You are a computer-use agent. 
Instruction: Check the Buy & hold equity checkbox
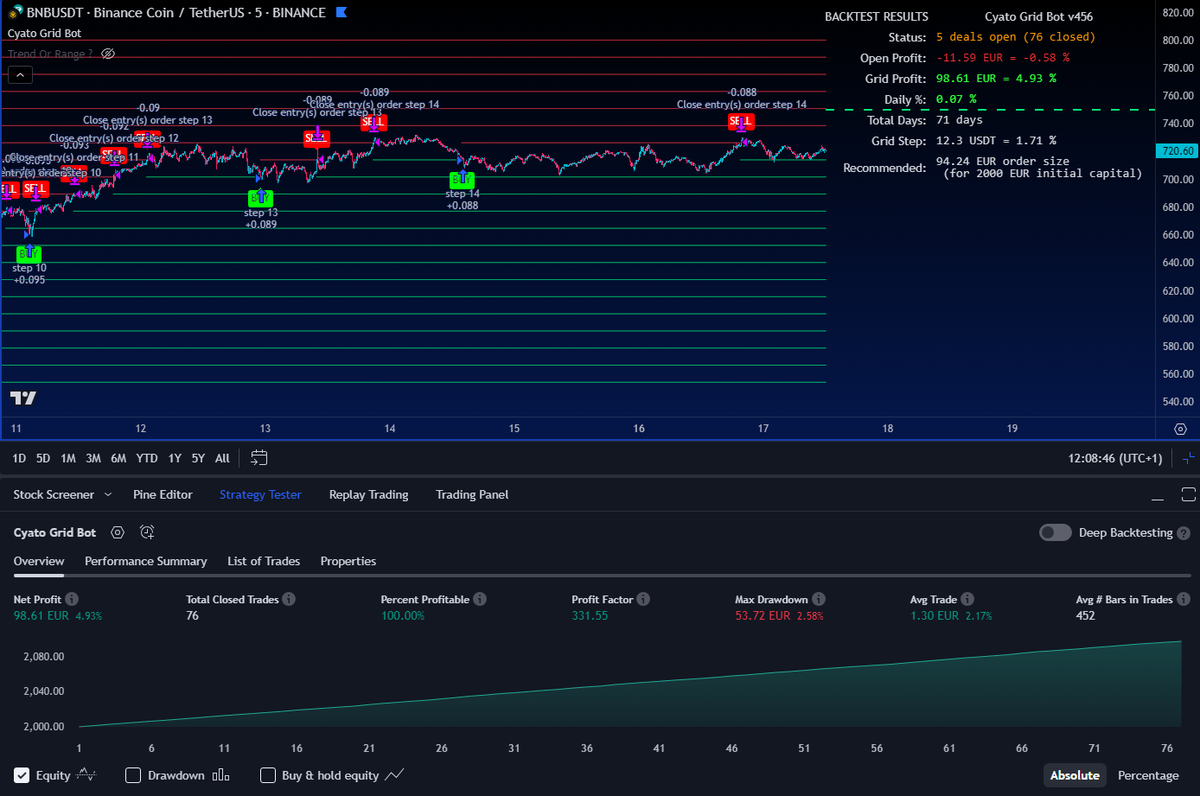point(267,775)
